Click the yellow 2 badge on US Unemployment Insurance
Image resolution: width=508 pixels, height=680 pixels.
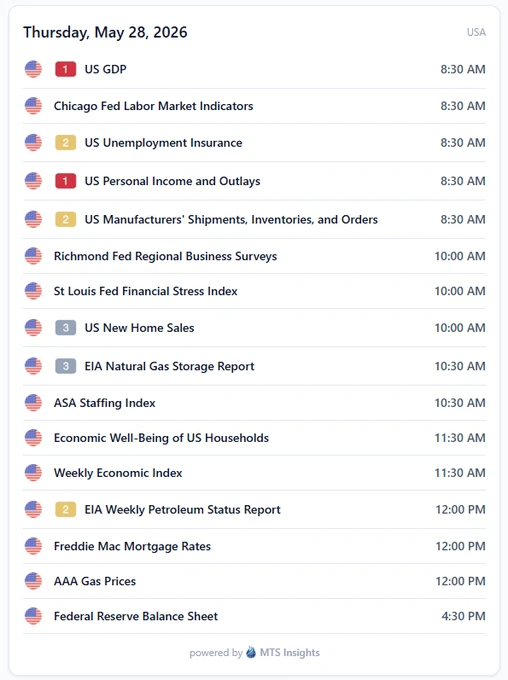66,143
